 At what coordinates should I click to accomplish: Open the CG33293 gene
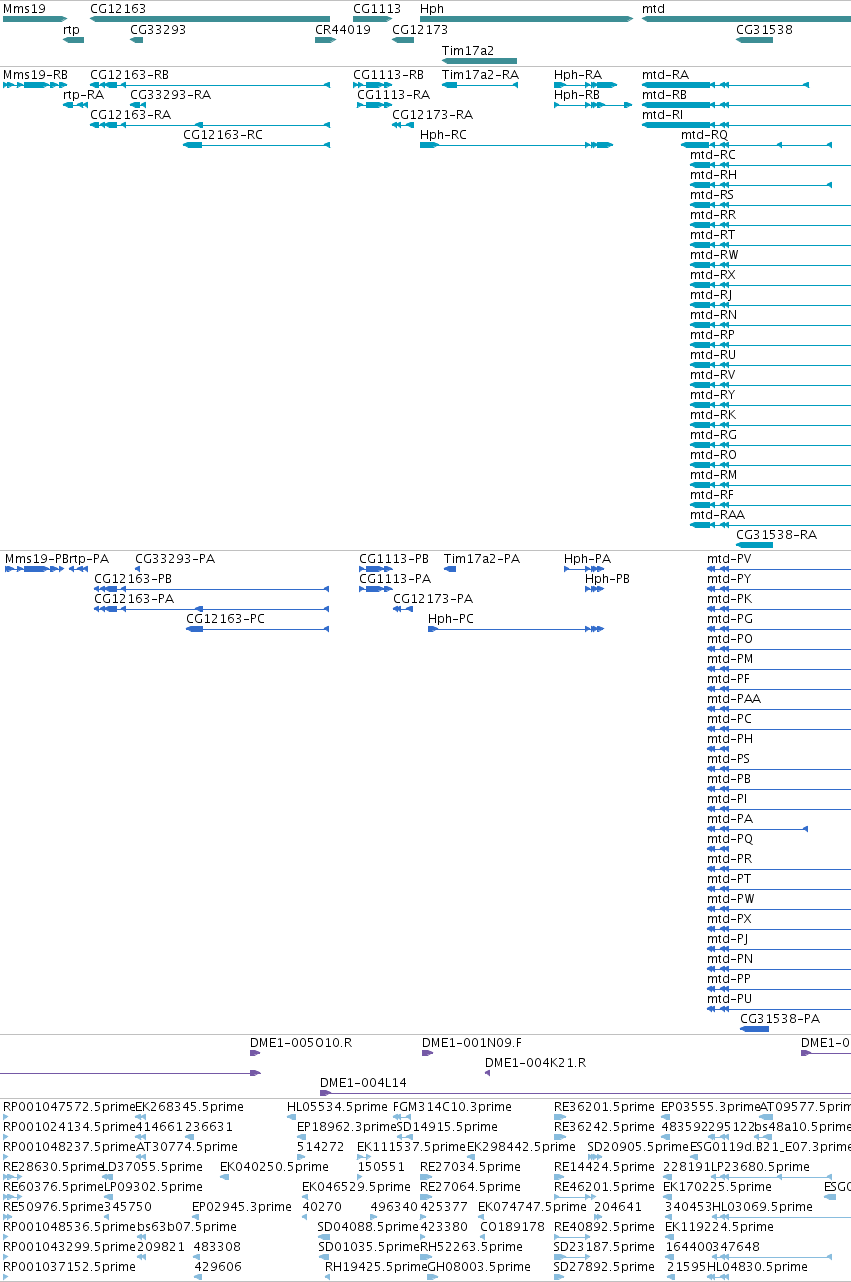(137, 40)
